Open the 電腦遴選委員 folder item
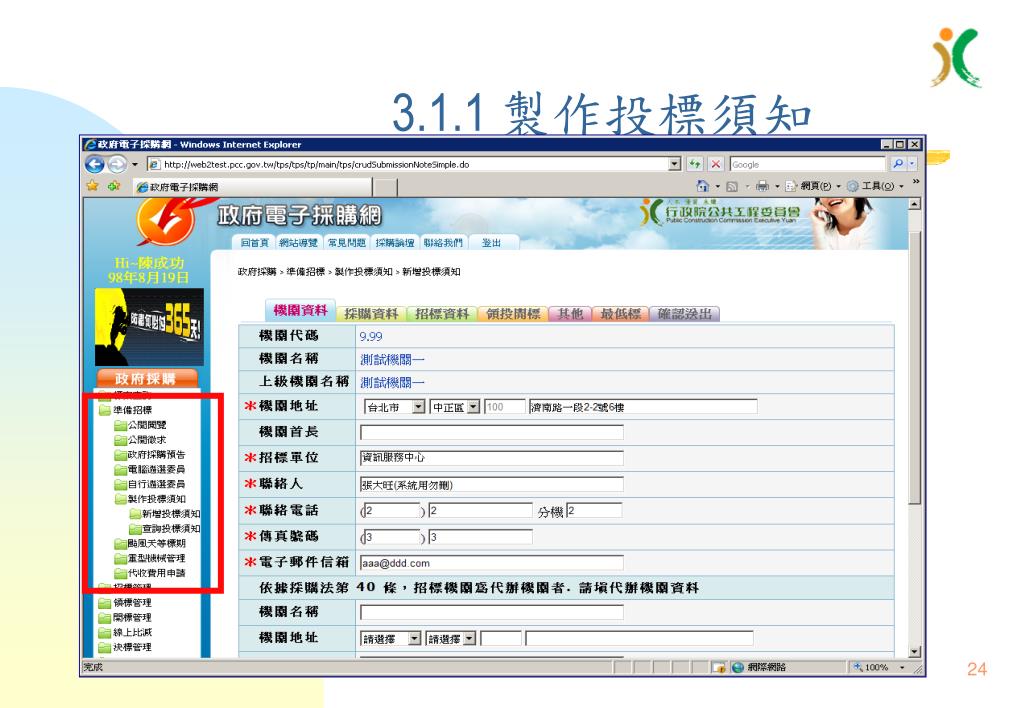Image resolution: width=1023 pixels, height=708 pixels. (149, 469)
